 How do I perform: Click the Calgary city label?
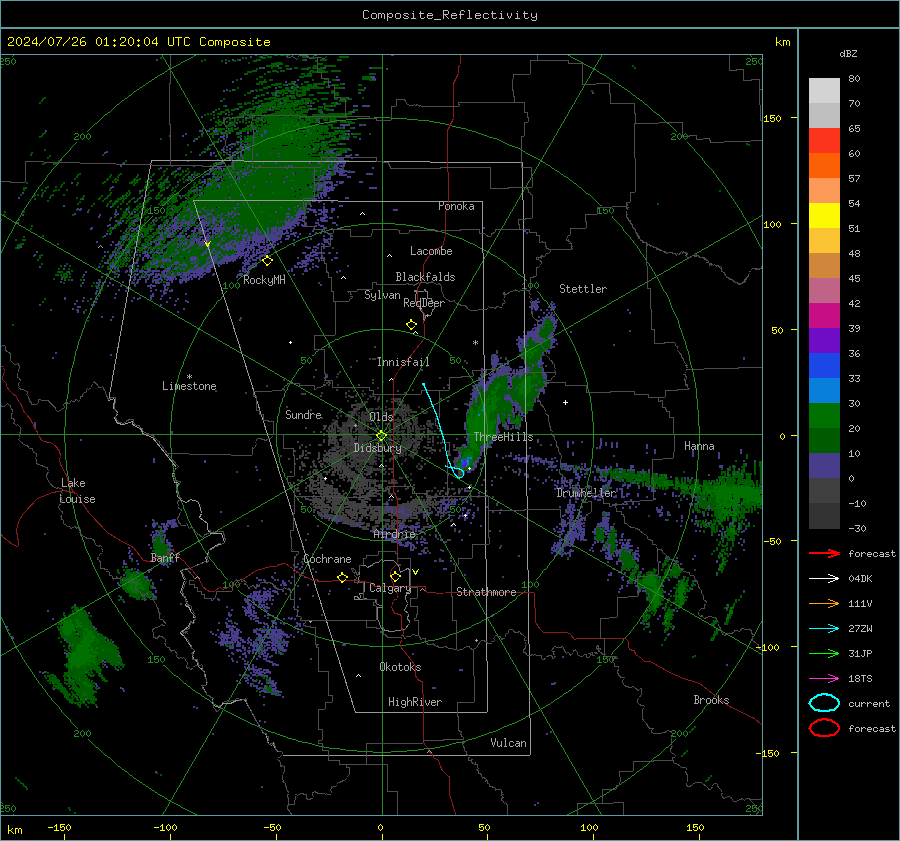[x=390, y=588]
